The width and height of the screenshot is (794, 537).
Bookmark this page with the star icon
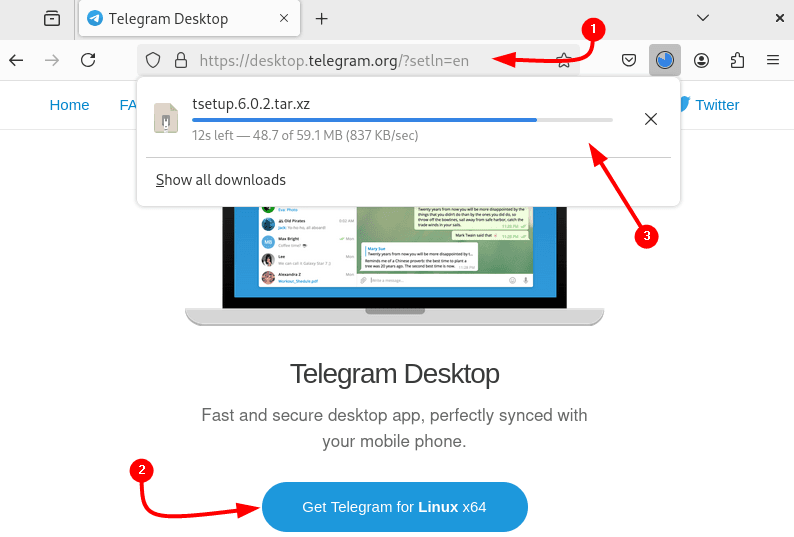(x=564, y=60)
